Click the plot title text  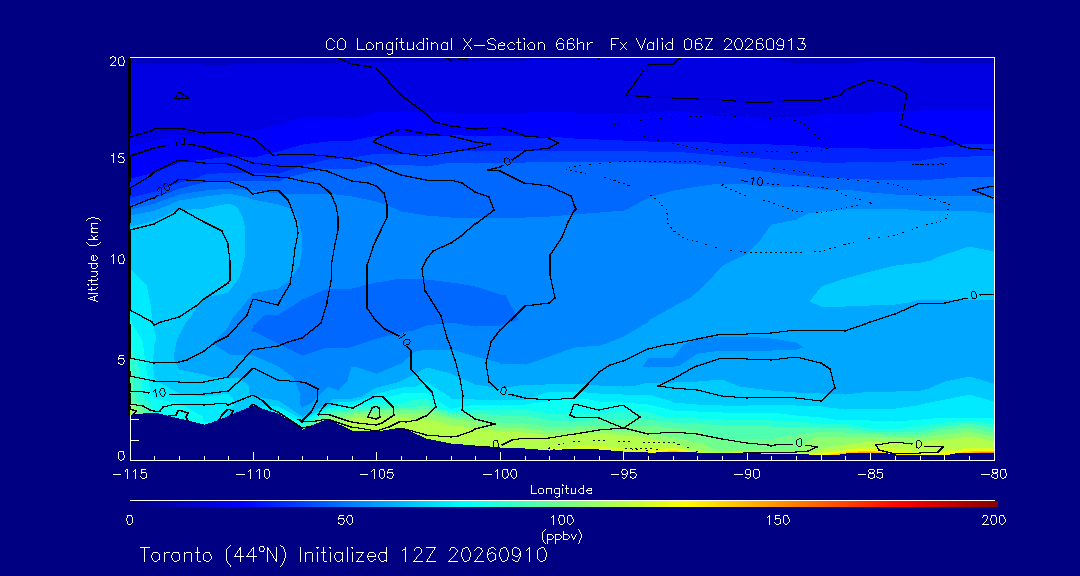[x=565, y=45]
